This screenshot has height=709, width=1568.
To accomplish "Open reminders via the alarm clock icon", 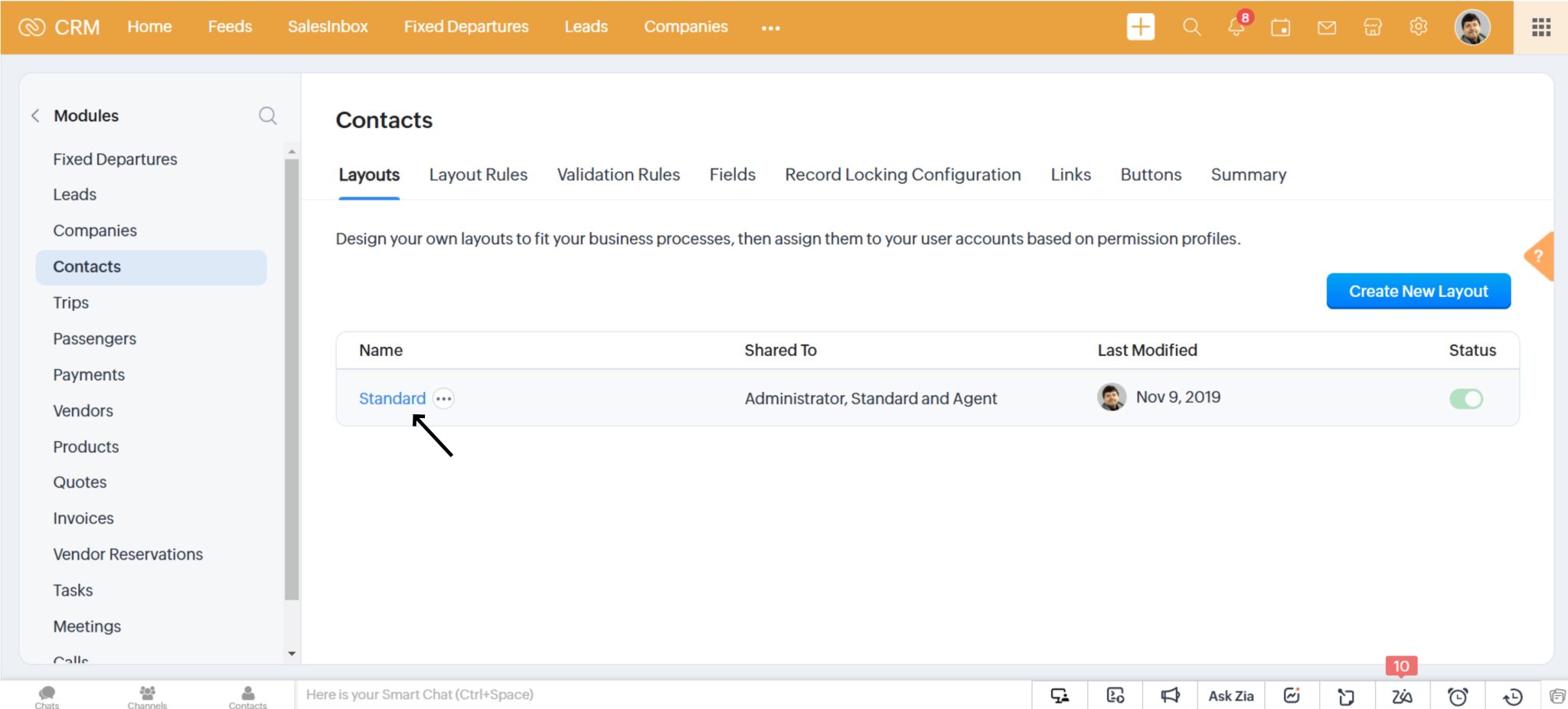I will click(1456, 695).
